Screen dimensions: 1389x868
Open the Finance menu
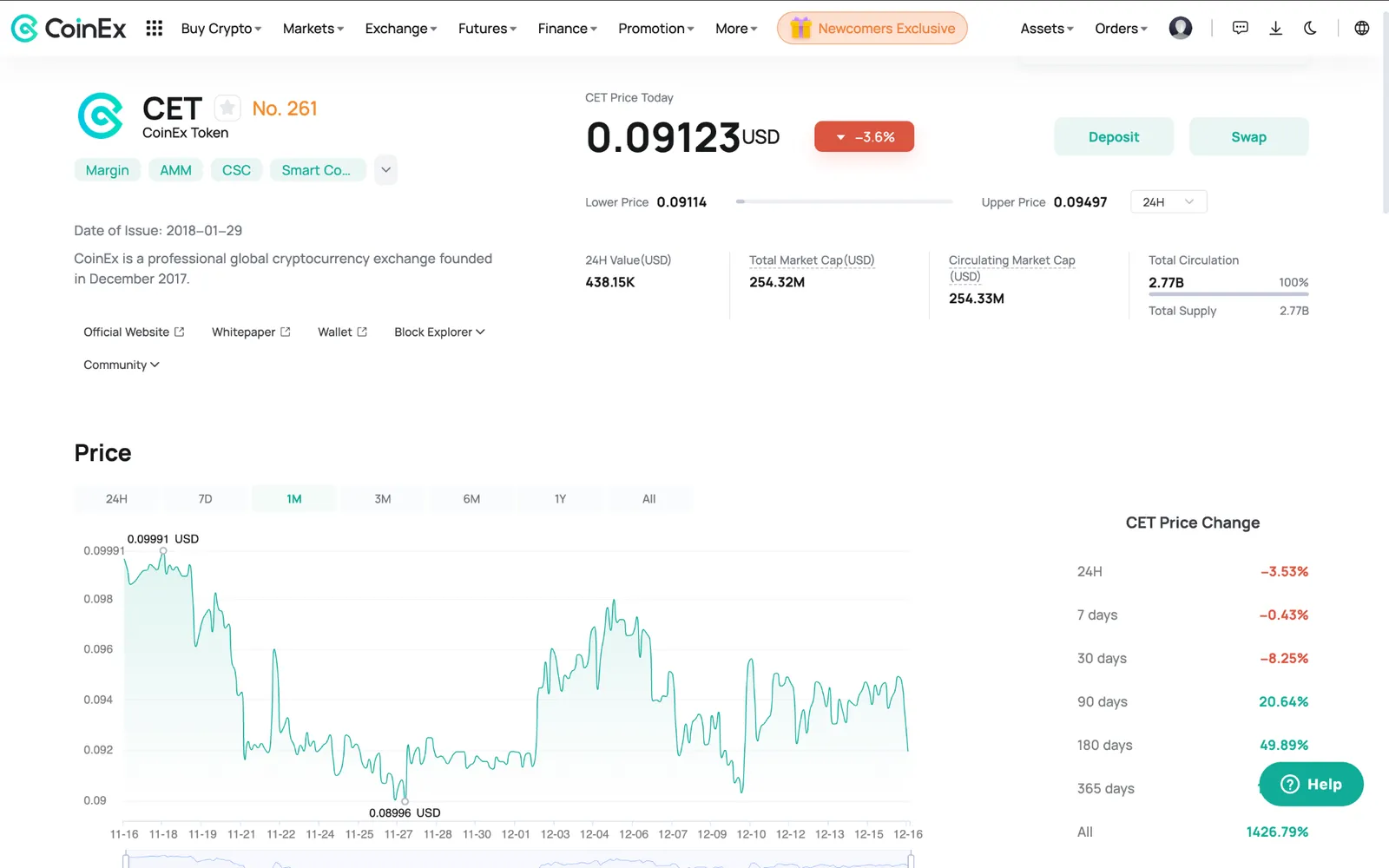567,29
